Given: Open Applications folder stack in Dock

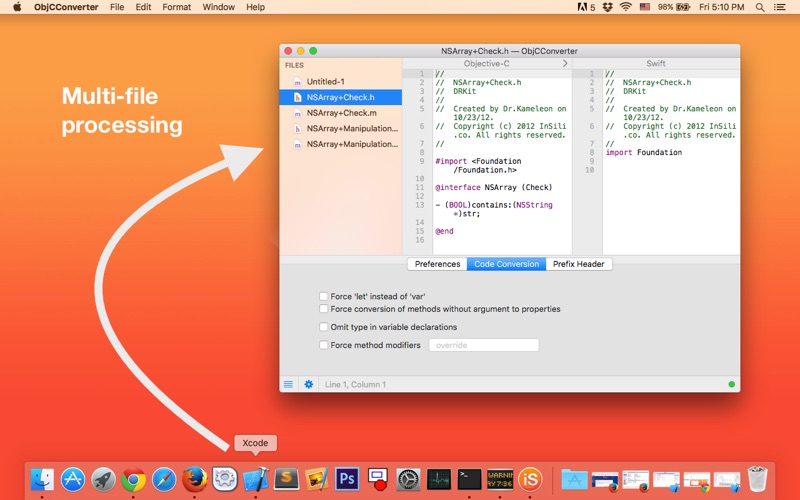Looking at the screenshot, I should coord(574,480).
